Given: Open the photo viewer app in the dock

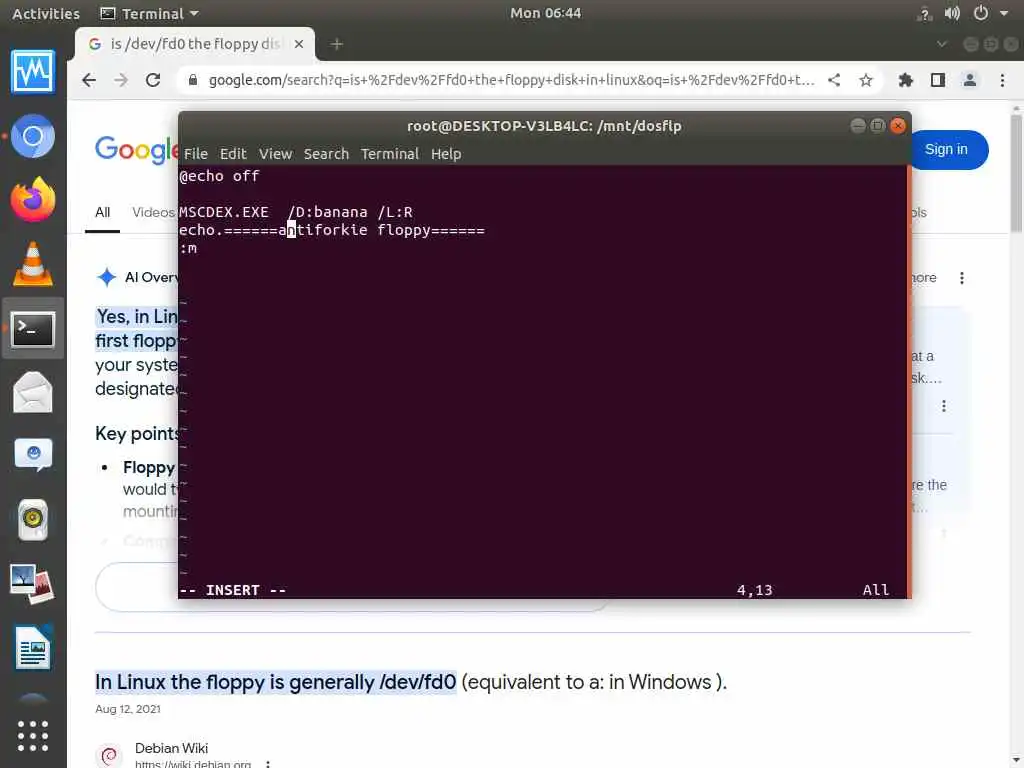Looking at the screenshot, I should [x=33, y=583].
